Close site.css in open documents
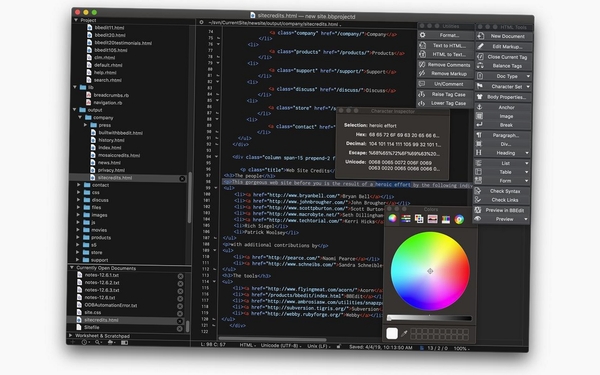This screenshot has height=375, width=600. pos(180,313)
